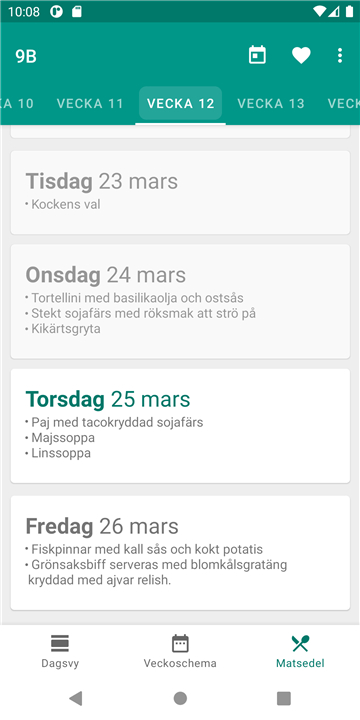This screenshot has height=720, width=360.
Task: Tap the partially visible VECKA 10 tab
Action: [x=17, y=104]
